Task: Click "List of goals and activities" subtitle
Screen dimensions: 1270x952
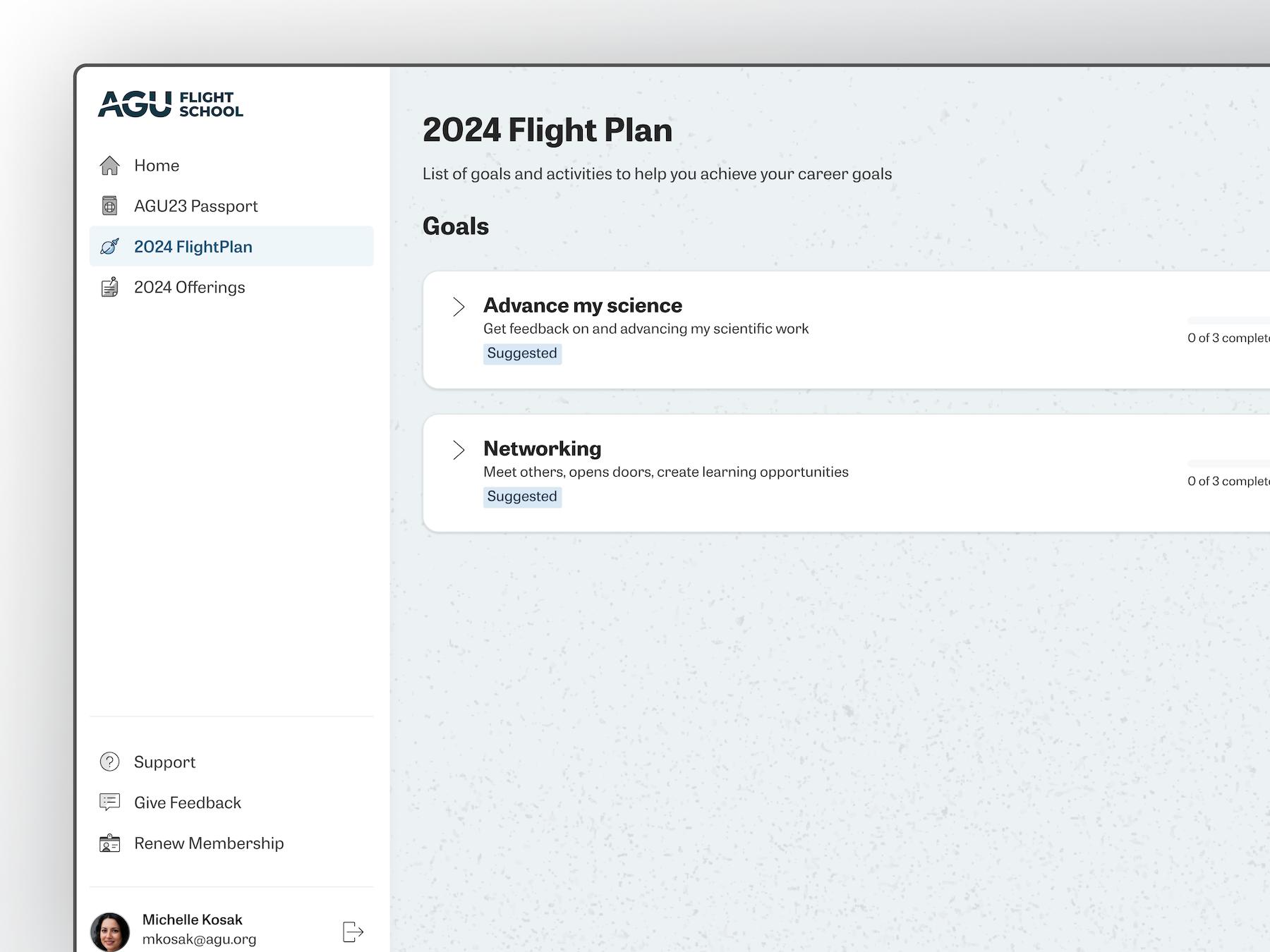Action: 658,174
